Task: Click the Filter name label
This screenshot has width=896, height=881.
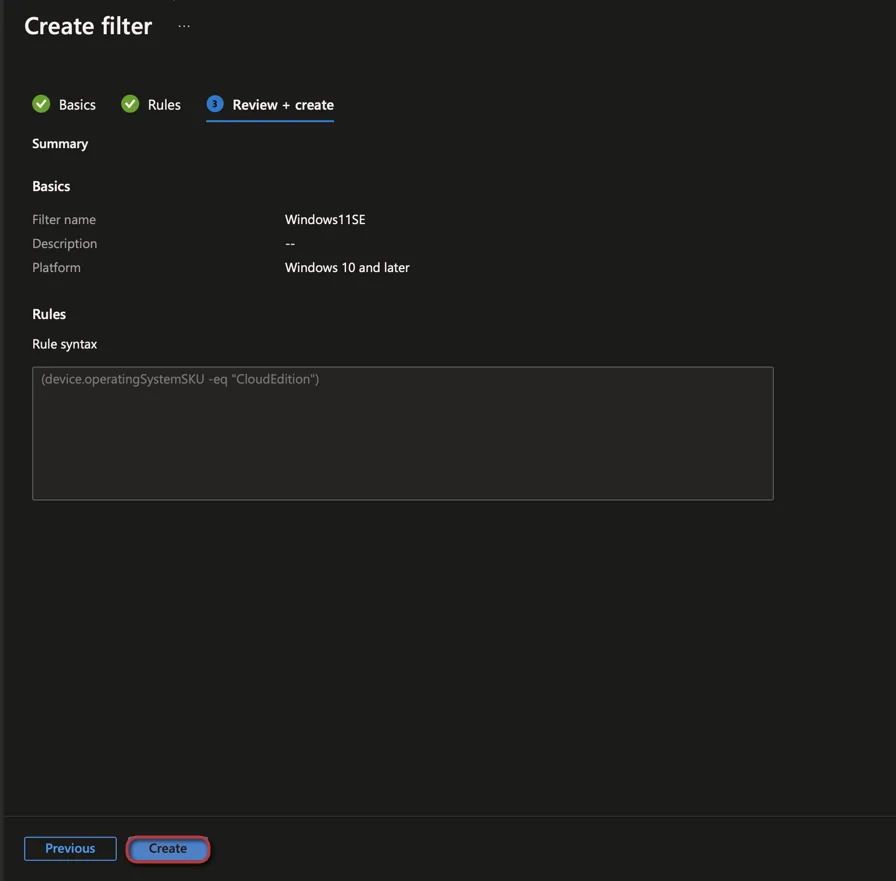Action: coord(64,219)
